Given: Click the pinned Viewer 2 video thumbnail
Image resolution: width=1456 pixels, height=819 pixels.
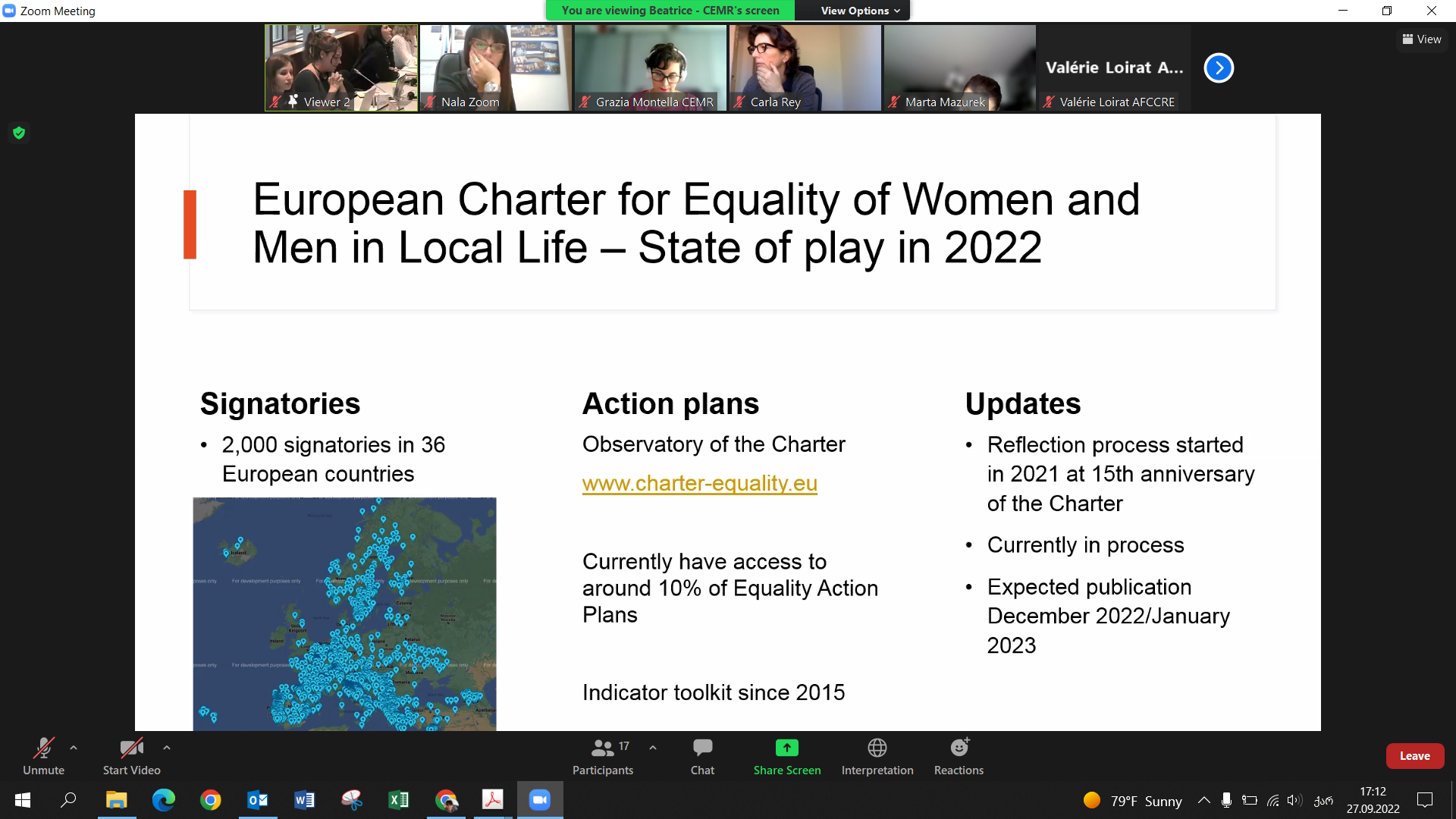Looking at the screenshot, I should [x=341, y=68].
